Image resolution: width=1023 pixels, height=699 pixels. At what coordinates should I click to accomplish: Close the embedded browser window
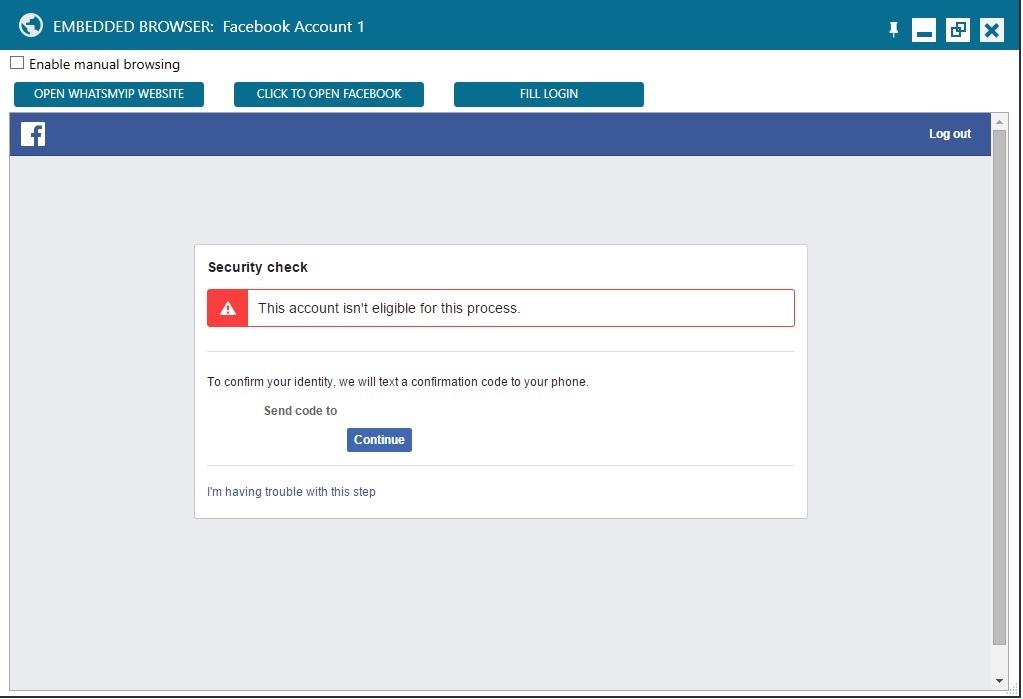pyautogui.click(x=992, y=30)
